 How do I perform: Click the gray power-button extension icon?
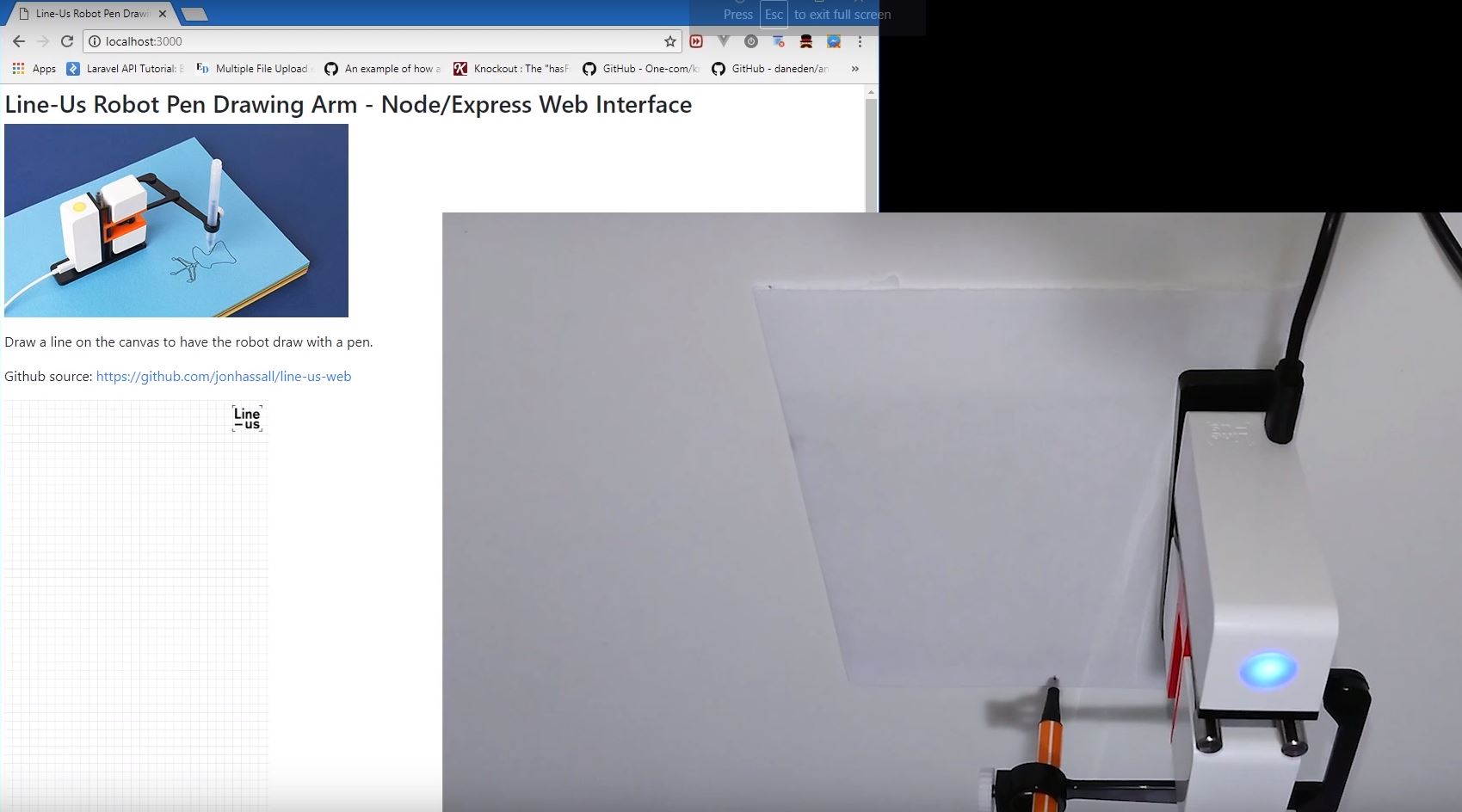pyautogui.click(x=750, y=41)
